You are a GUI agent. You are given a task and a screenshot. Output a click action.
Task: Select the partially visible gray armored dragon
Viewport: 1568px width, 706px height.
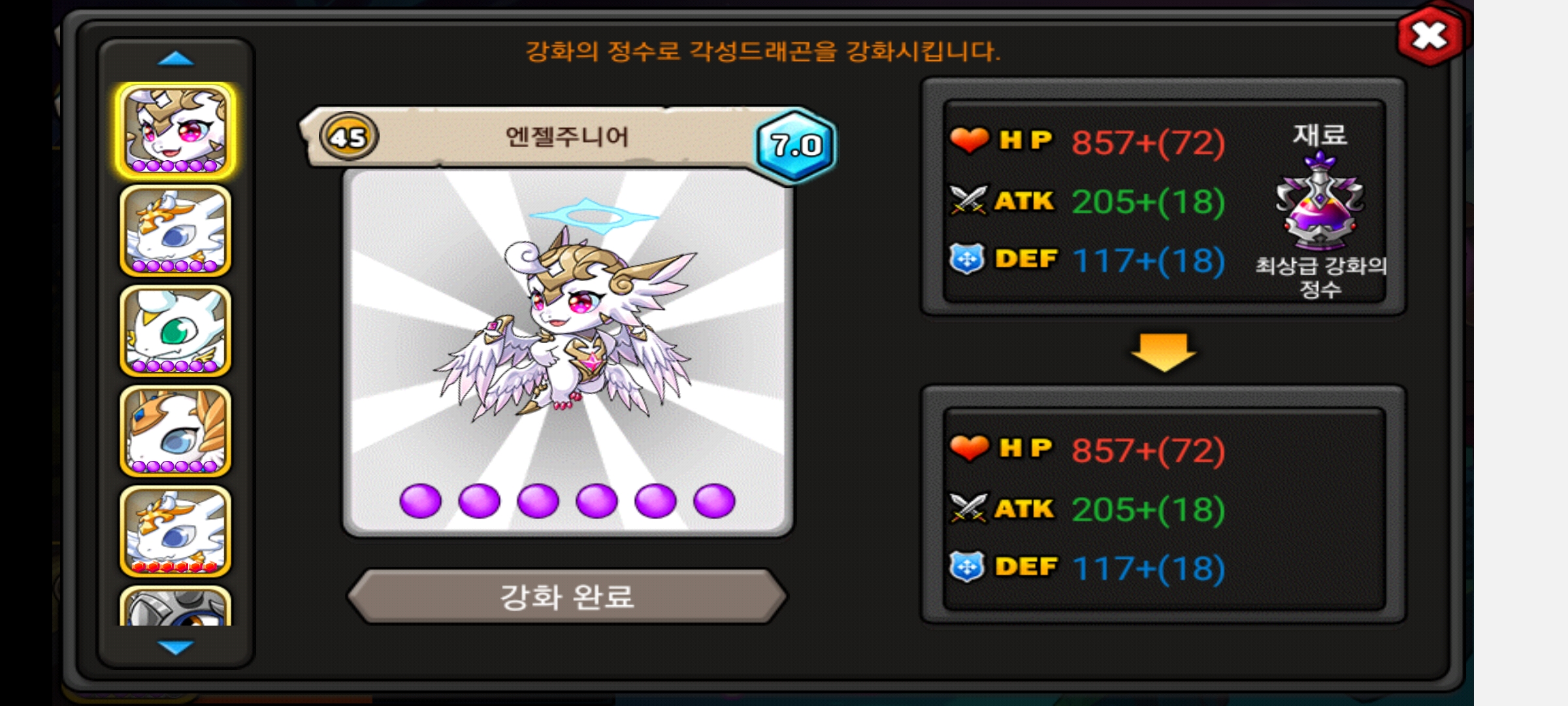point(175,606)
